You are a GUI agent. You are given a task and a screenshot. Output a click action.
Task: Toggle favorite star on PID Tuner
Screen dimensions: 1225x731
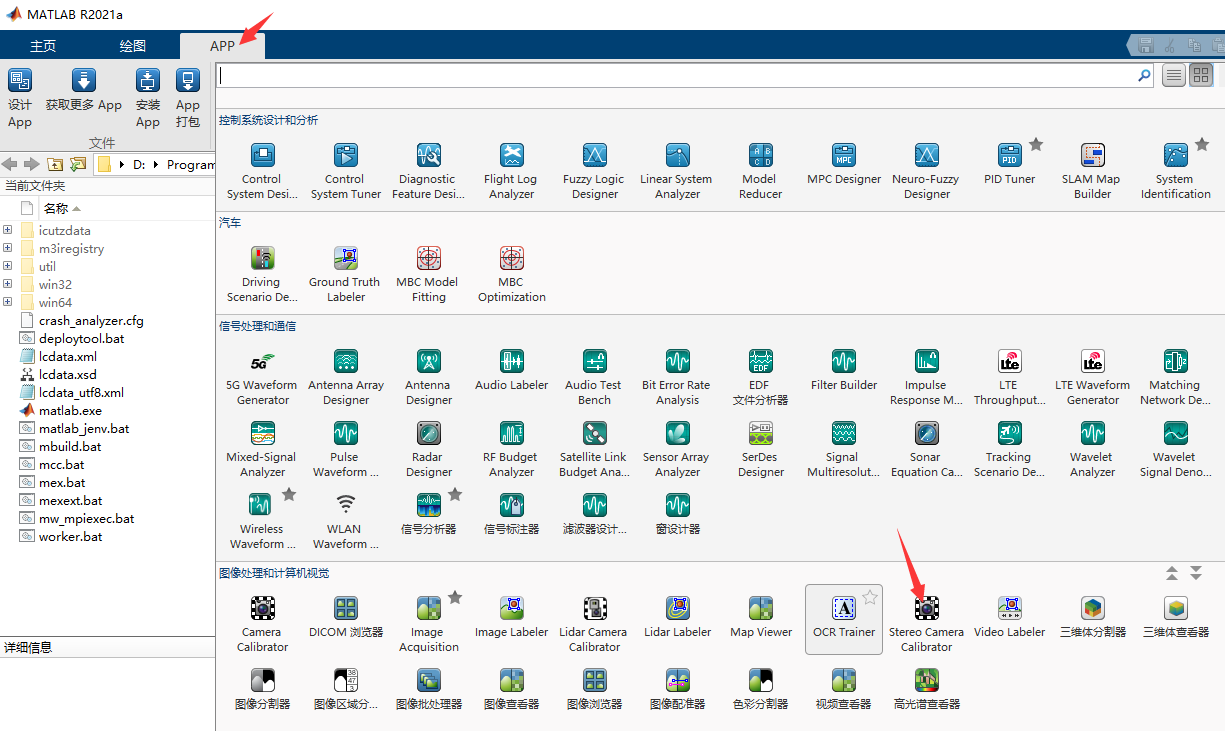pyautogui.click(x=1037, y=145)
